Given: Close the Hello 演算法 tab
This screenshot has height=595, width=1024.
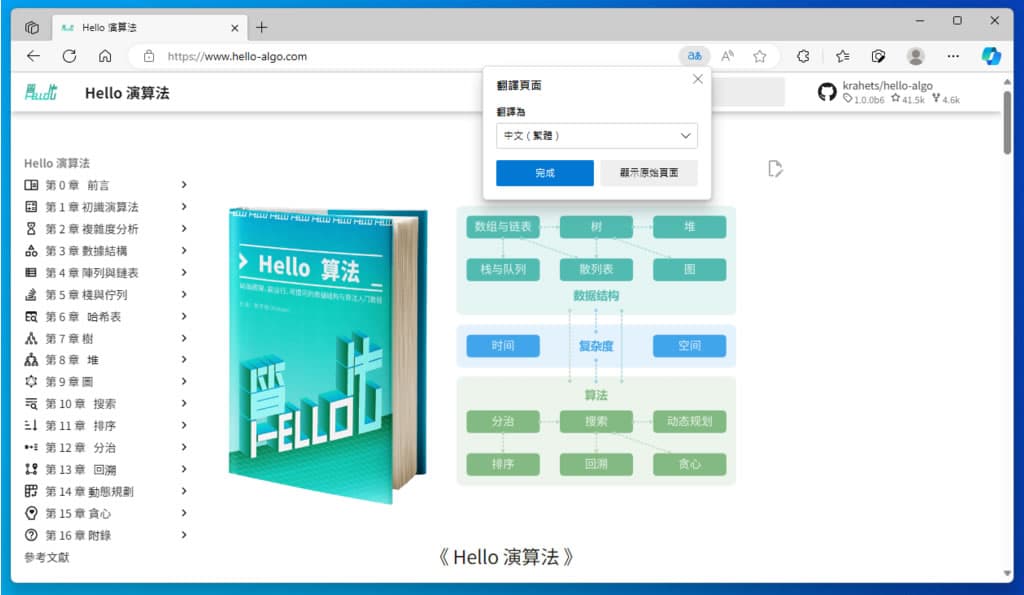Looking at the screenshot, I should click(234, 28).
